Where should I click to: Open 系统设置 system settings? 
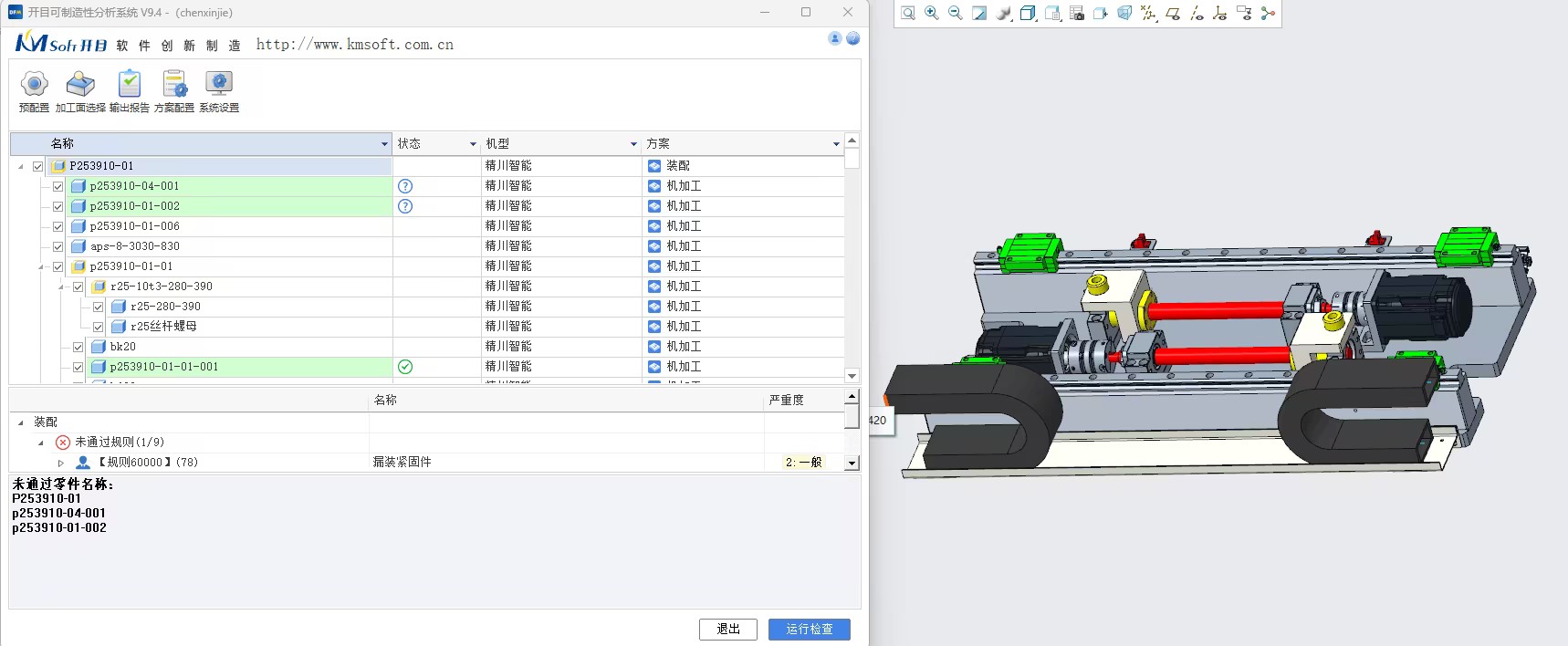point(219,91)
